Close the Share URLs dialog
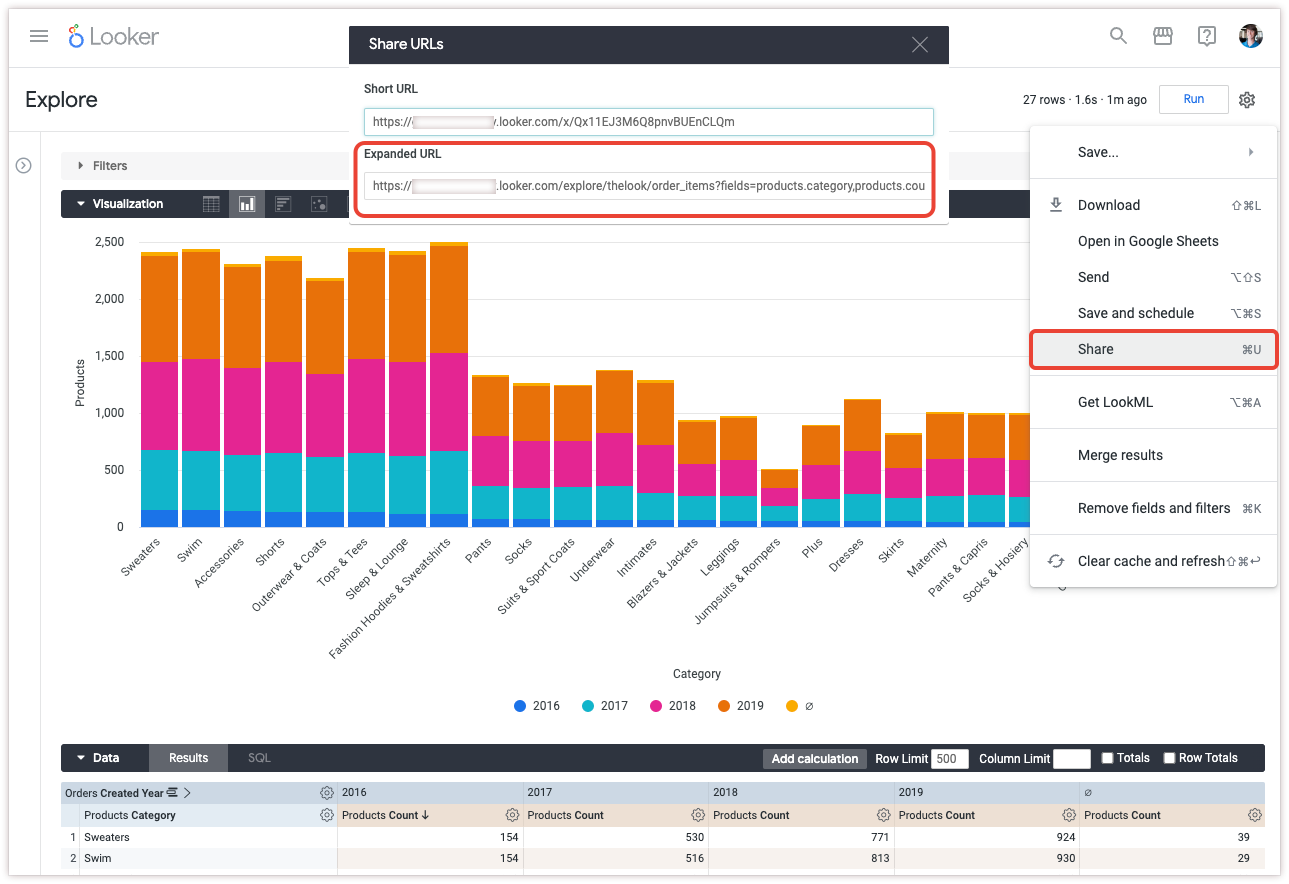The width and height of the screenshot is (1289, 884). click(920, 44)
